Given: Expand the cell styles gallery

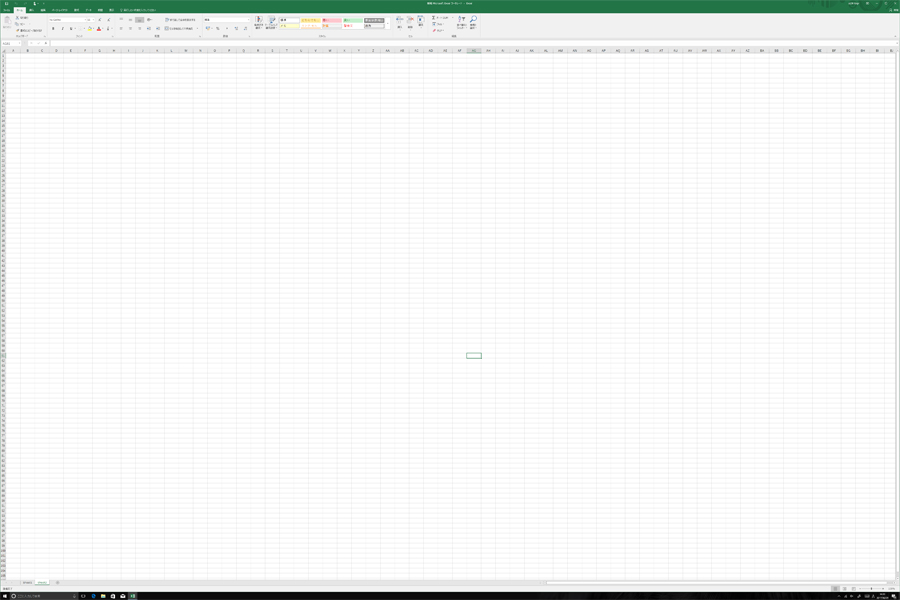Looking at the screenshot, I should [x=388, y=24].
